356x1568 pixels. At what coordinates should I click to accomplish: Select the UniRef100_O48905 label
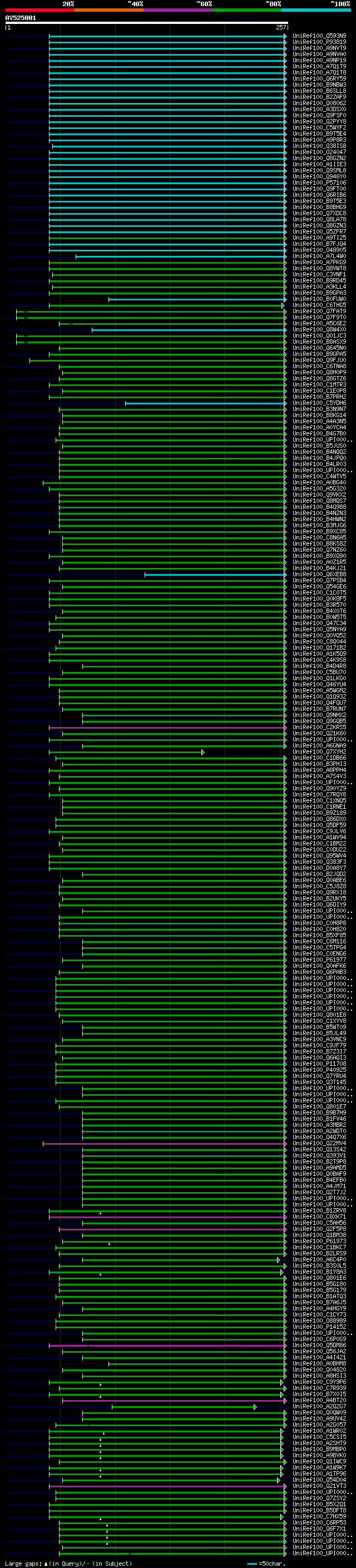click(x=319, y=250)
